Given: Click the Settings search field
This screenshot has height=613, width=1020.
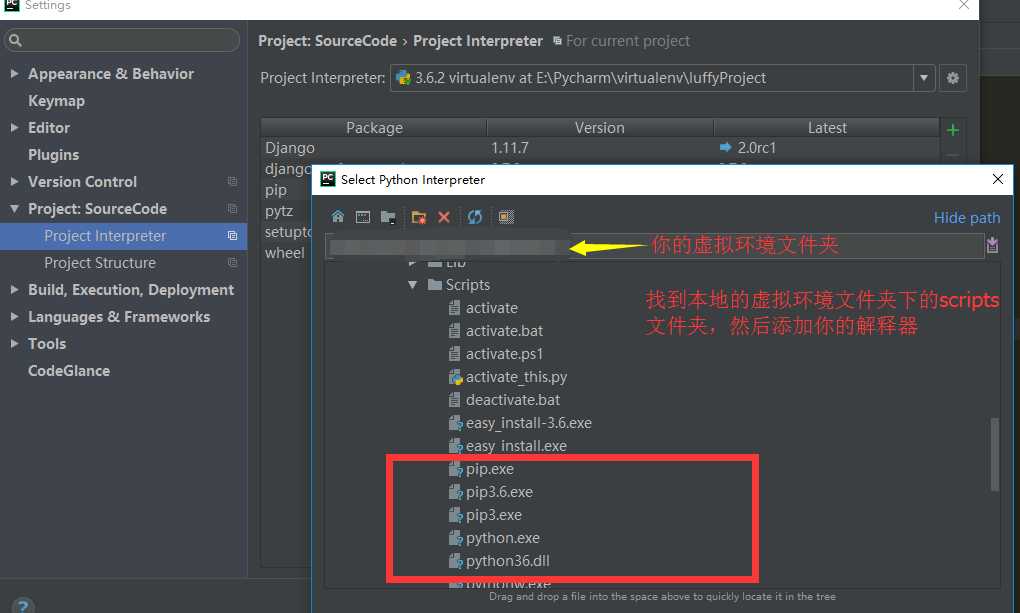Looking at the screenshot, I should [x=122, y=40].
